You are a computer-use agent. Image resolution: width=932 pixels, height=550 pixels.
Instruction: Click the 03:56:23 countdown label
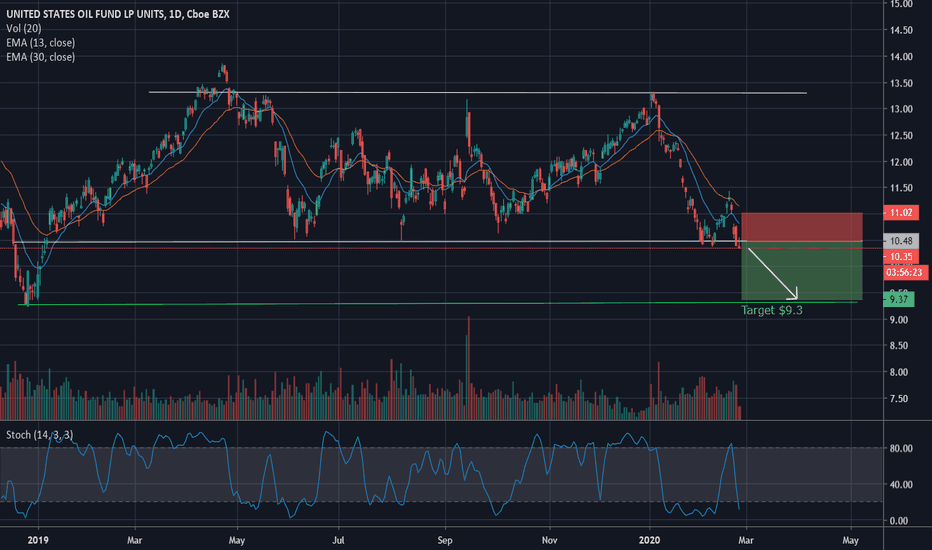pyautogui.click(x=904, y=272)
